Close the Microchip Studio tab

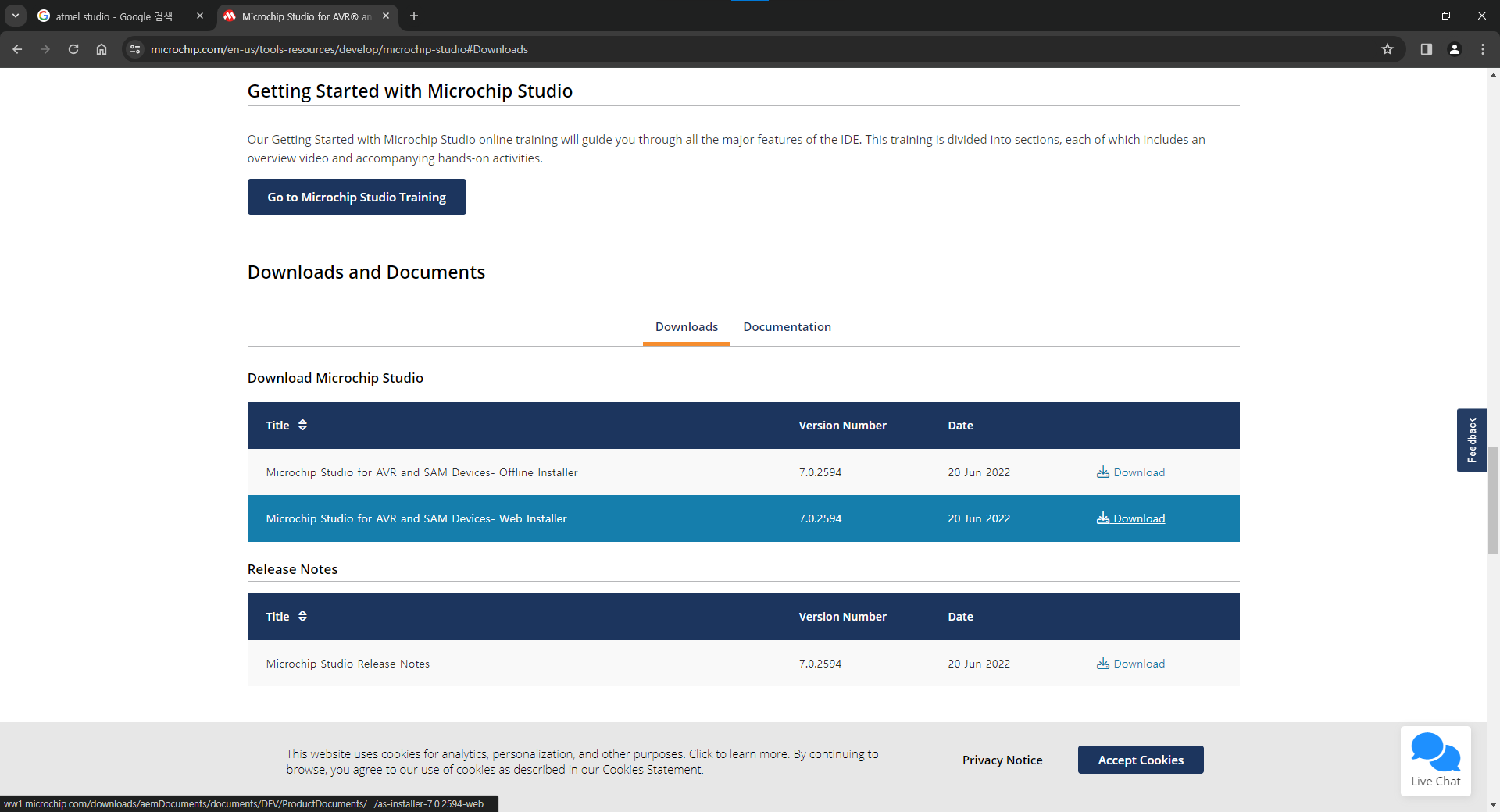tap(386, 16)
